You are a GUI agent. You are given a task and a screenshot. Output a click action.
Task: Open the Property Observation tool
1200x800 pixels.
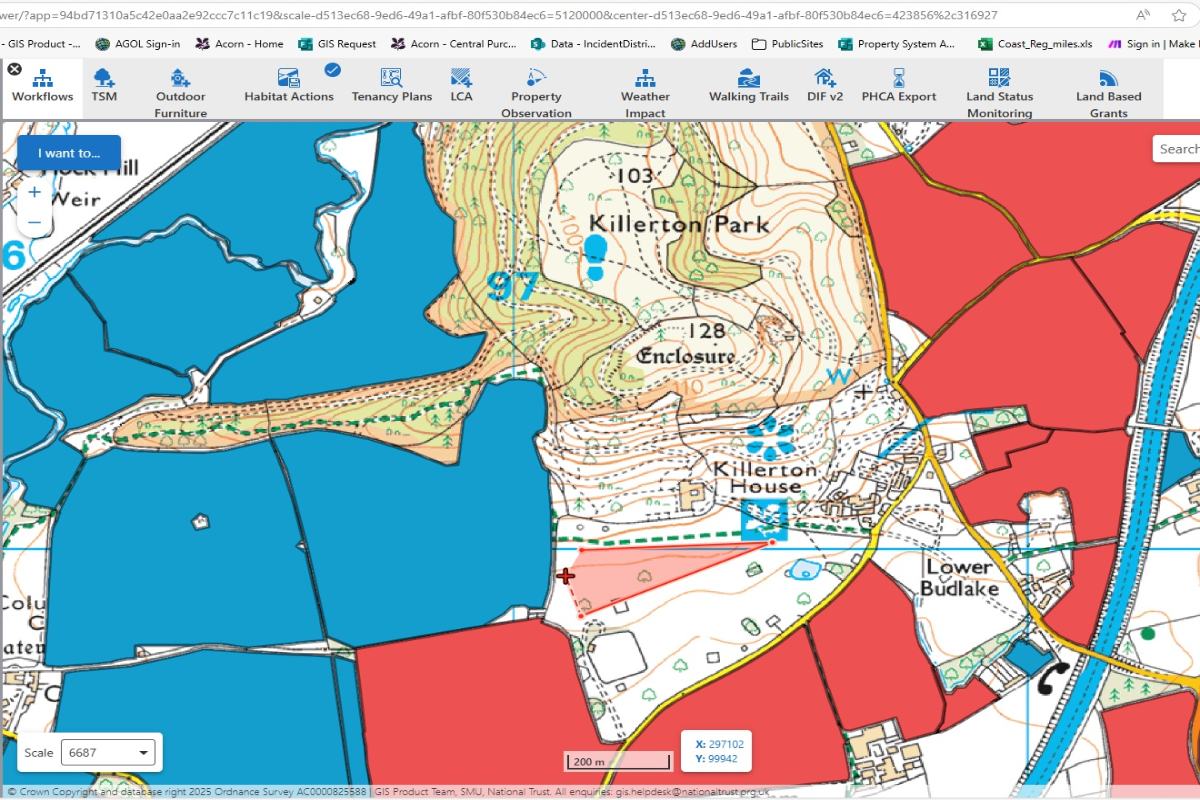(536, 88)
